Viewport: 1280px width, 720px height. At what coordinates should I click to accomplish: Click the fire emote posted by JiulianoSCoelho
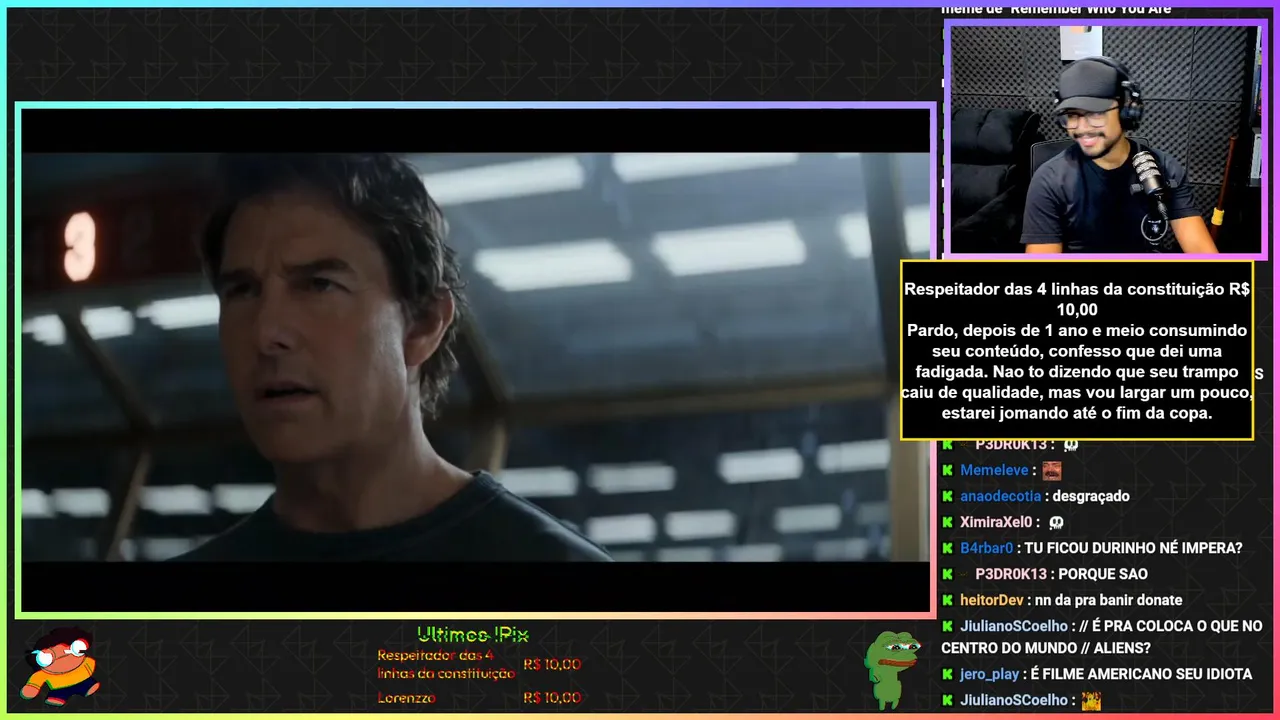point(1091,701)
